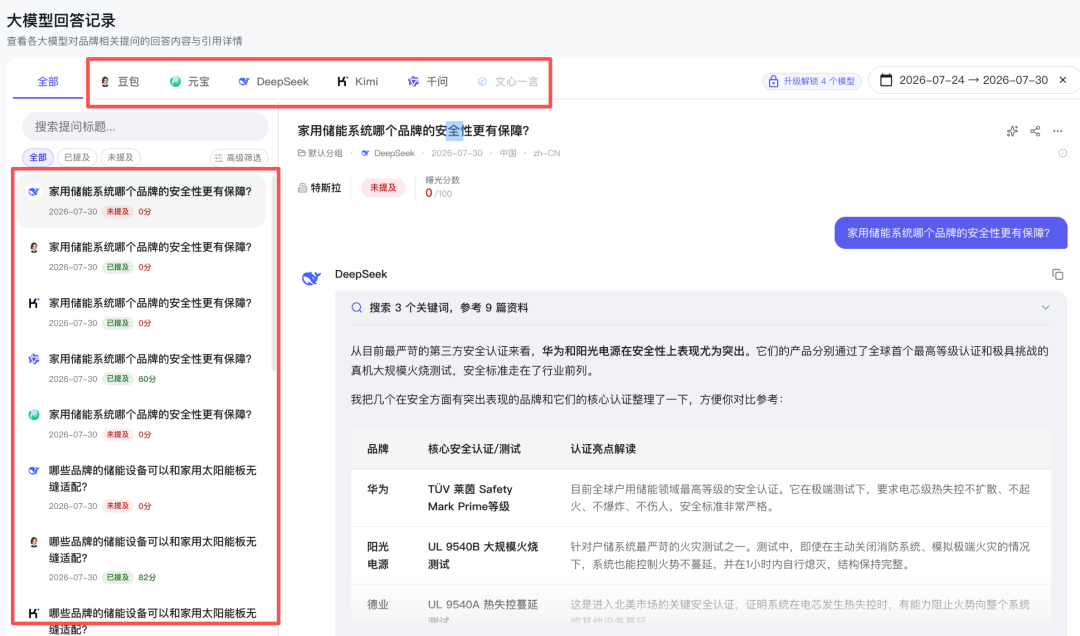Open Kimi row for 家用储能系统 question

[141, 312]
